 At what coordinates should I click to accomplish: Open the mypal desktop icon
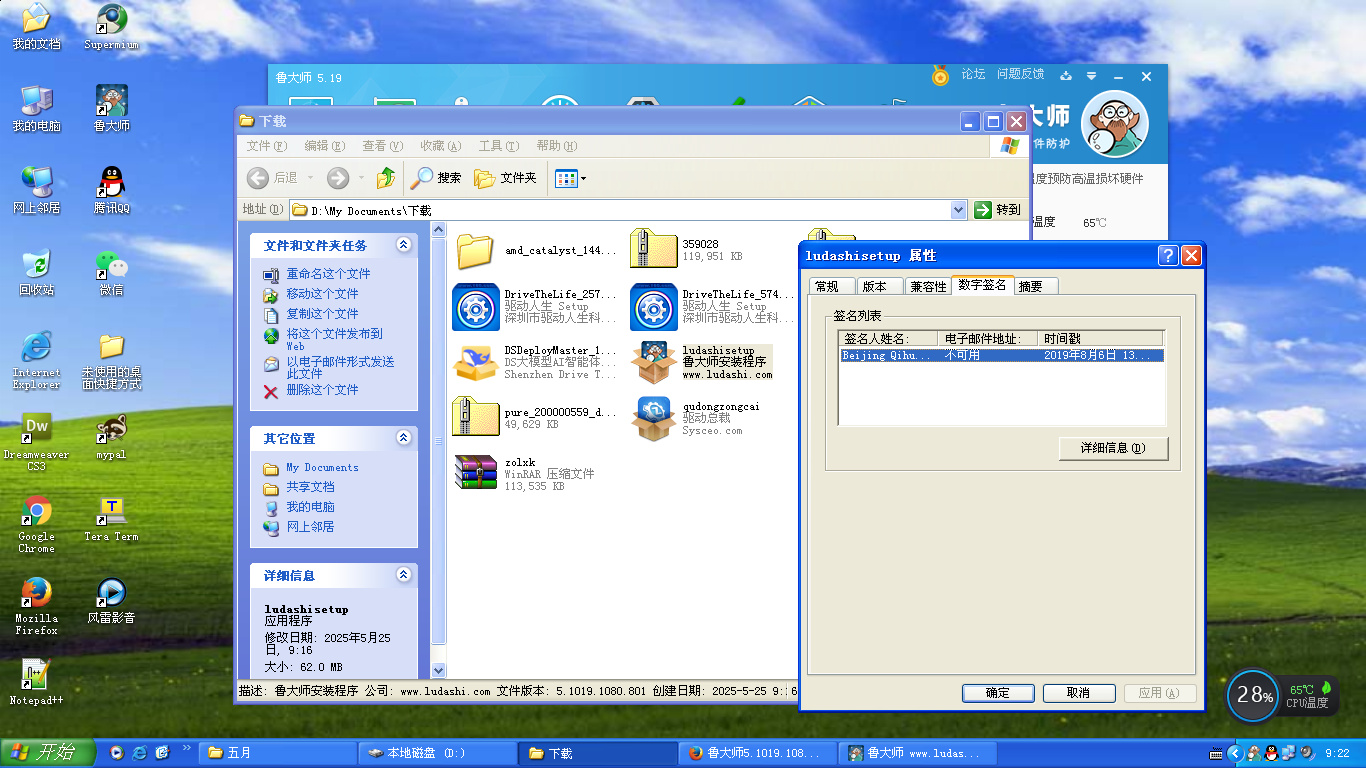click(x=112, y=436)
